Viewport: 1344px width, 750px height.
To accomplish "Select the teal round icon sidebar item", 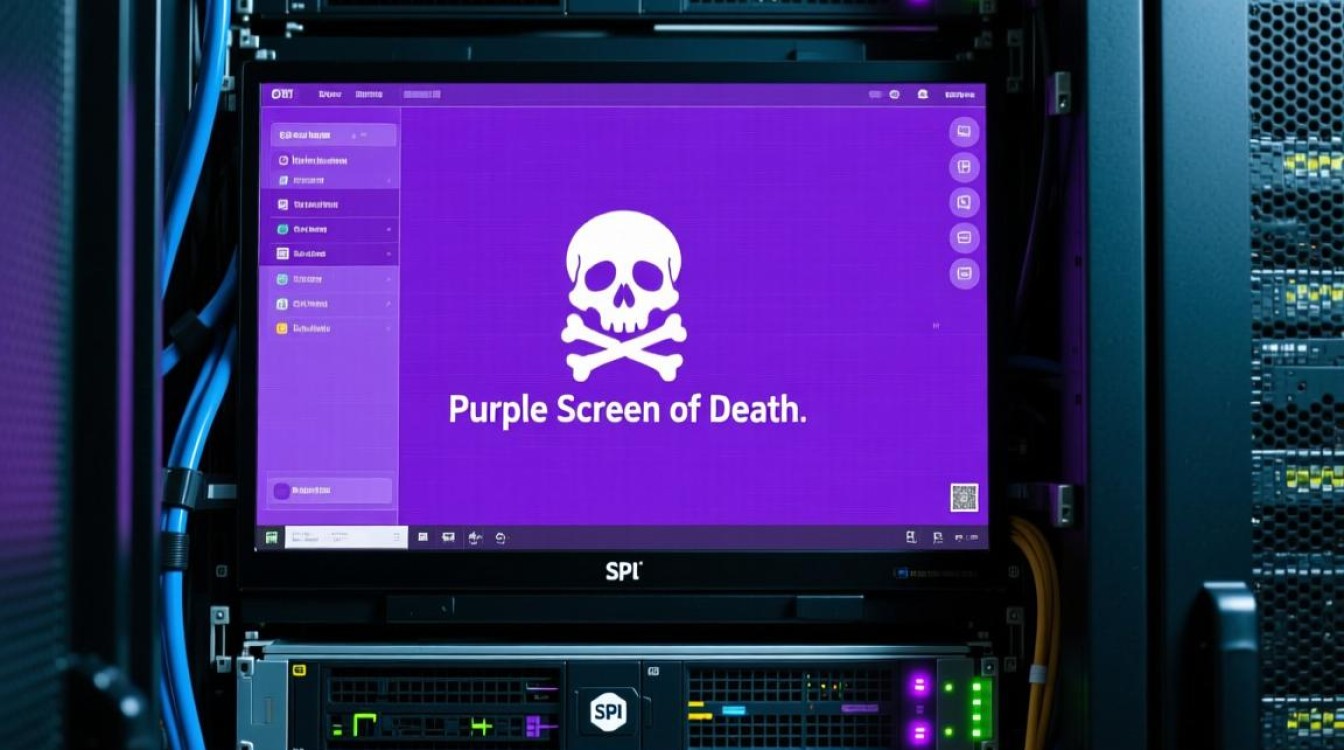I will coord(282,229).
